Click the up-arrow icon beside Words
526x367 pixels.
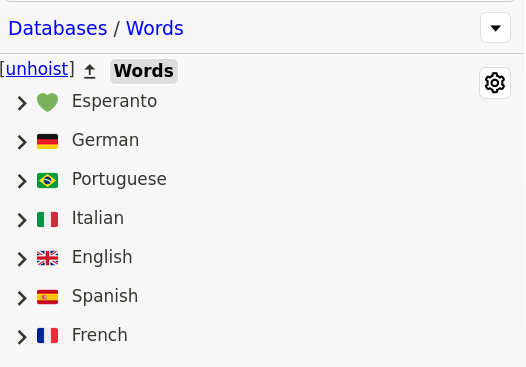click(x=90, y=71)
